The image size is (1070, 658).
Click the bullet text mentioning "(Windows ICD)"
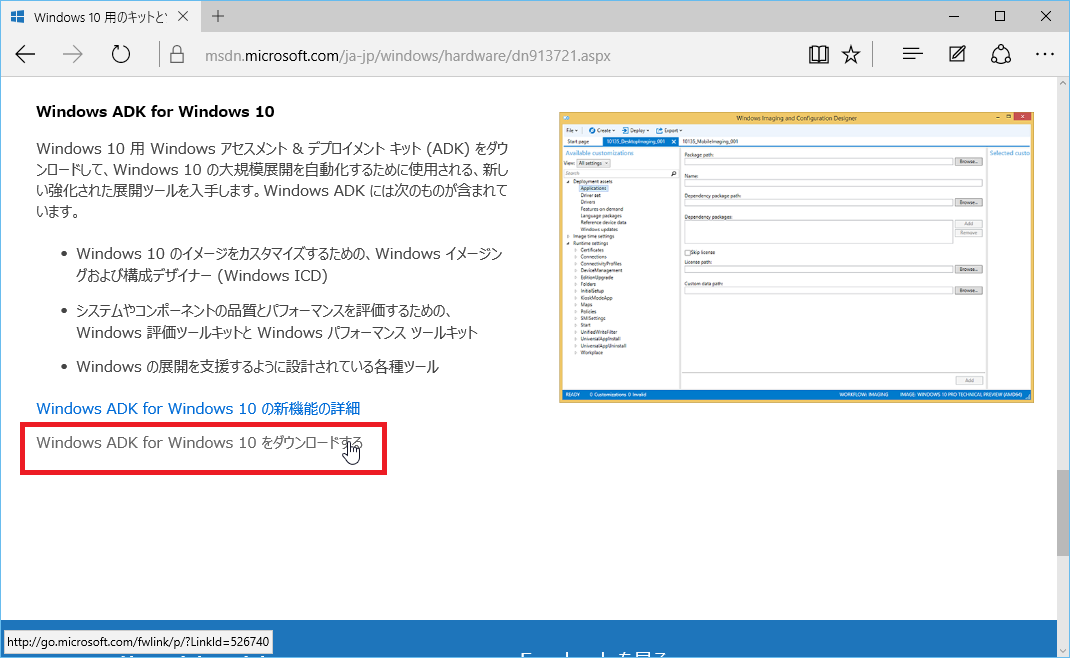(x=289, y=264)
